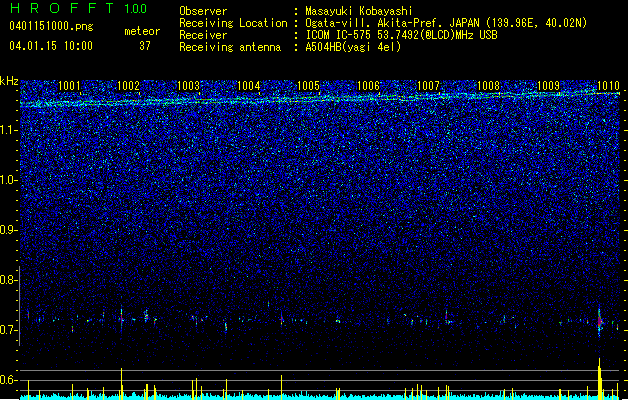Click the HROFFT title text

[x=62, y=8]
